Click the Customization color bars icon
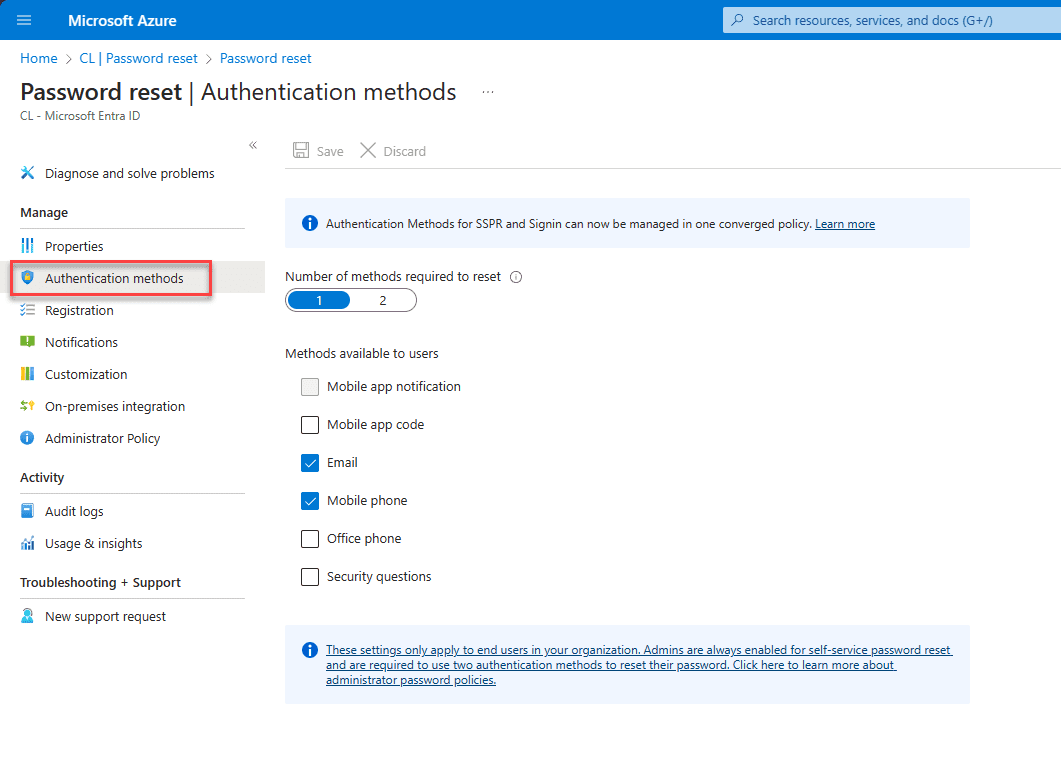1061x760 pixels. pyautogui.click(x=27, y=374)
